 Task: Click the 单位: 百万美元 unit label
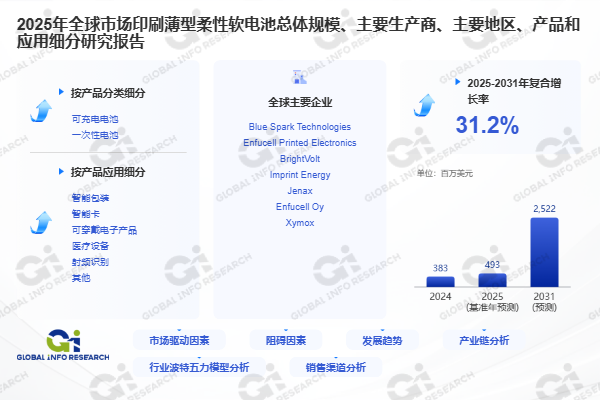click(445, 173)
